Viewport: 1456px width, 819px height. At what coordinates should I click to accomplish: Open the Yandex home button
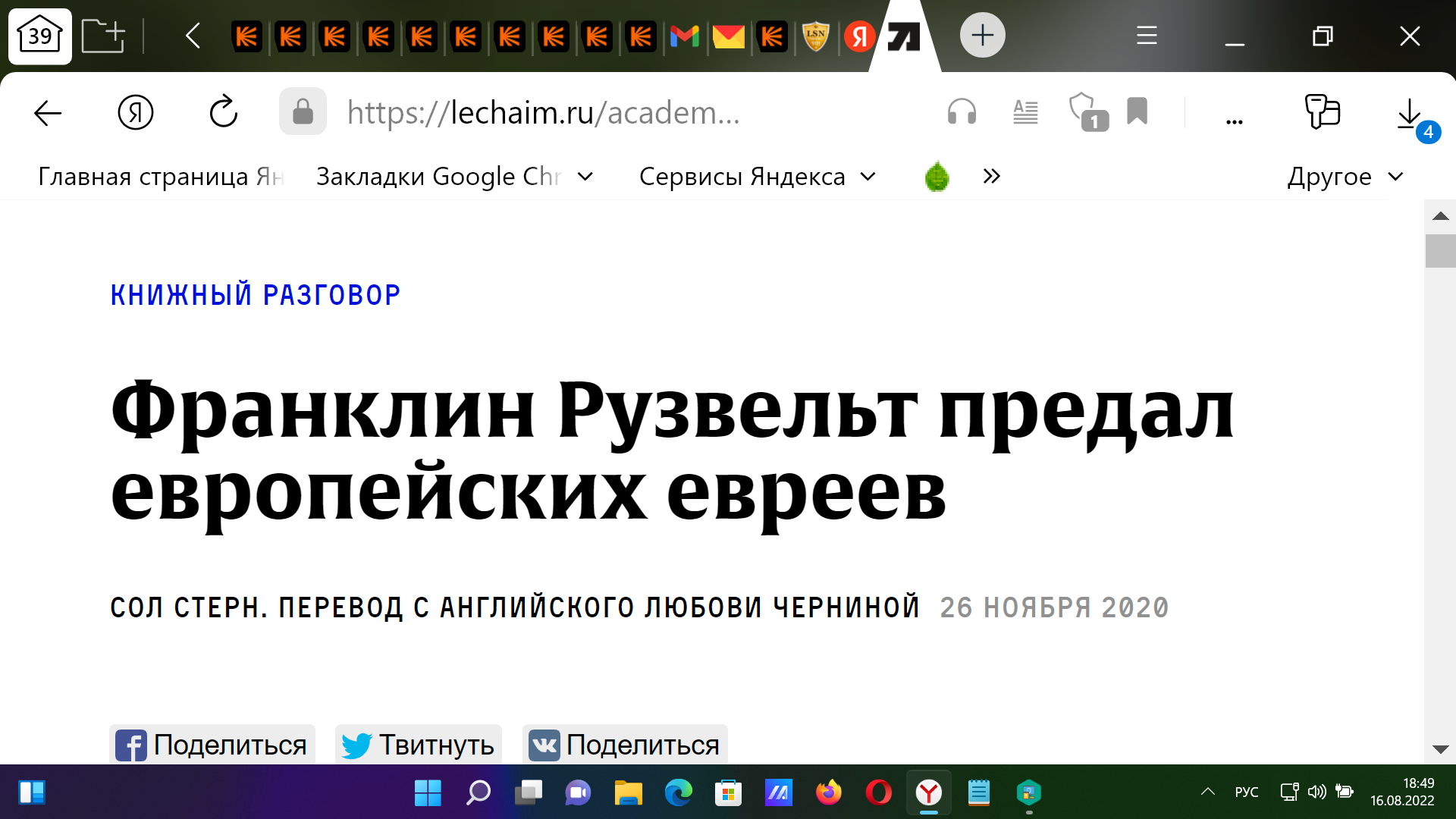[x=136, y=112]
